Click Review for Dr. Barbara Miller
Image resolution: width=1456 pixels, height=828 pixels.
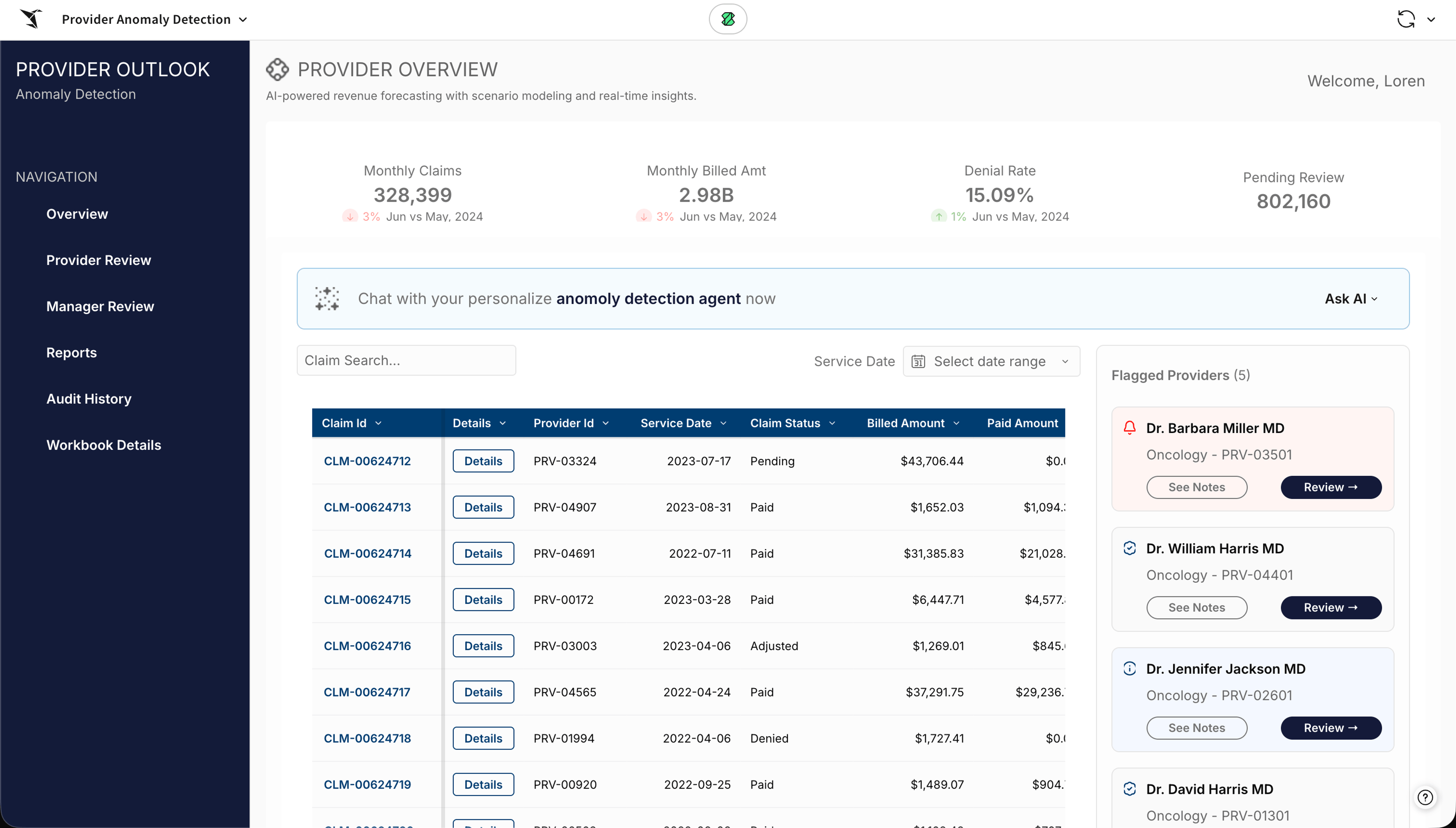tap(1331, 488)
